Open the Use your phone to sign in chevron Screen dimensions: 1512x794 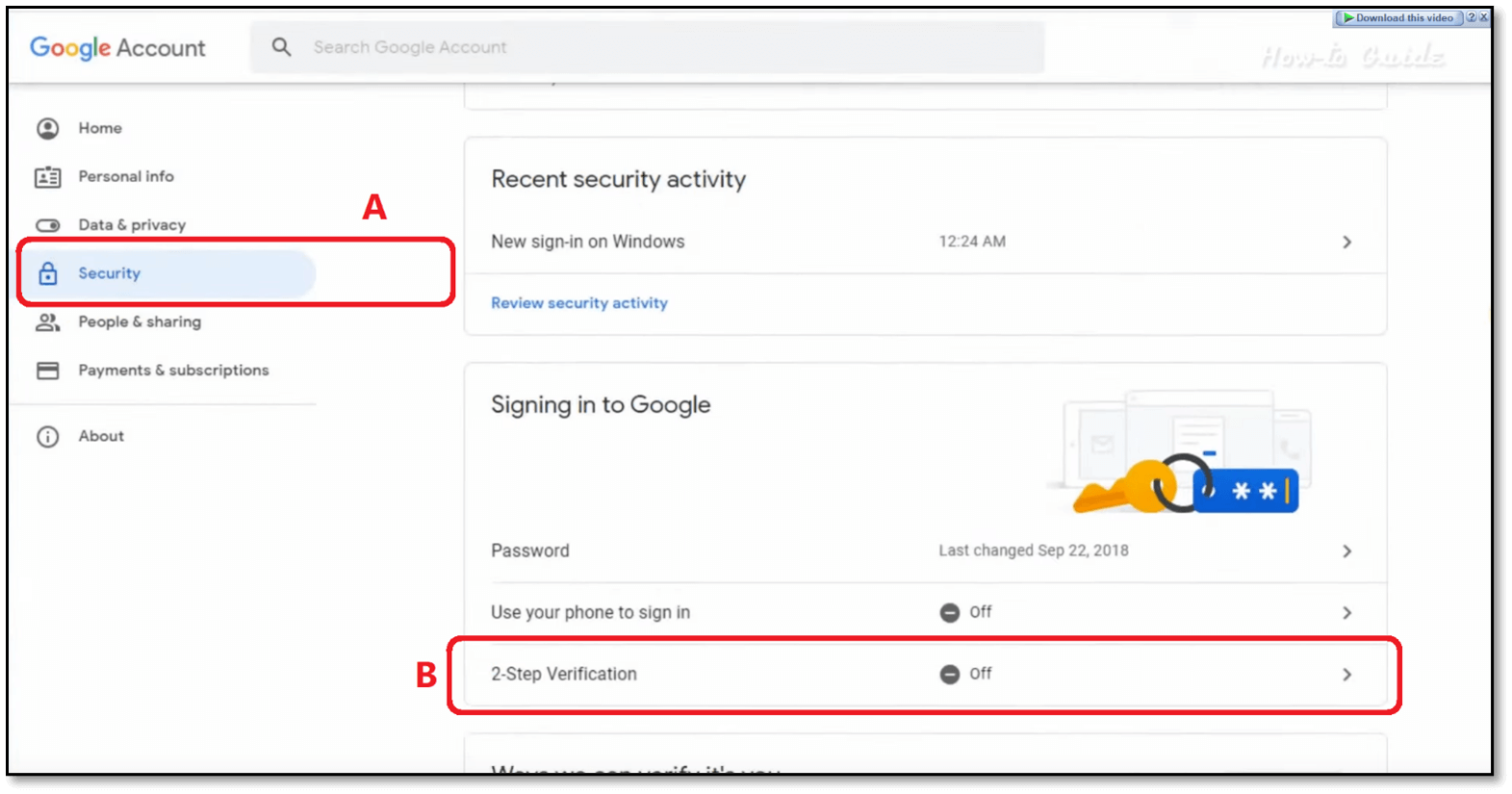coord(1346,613)
